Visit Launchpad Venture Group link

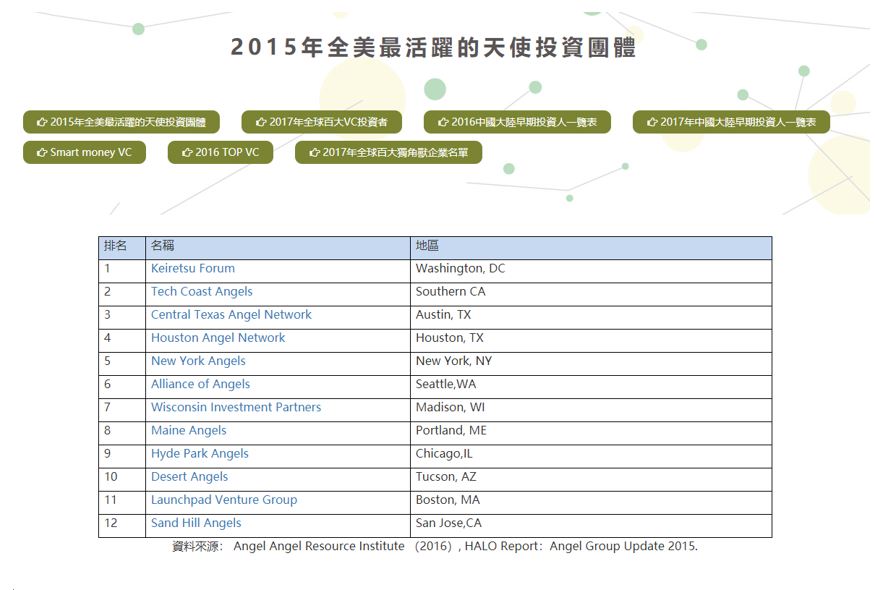point(224,500)
